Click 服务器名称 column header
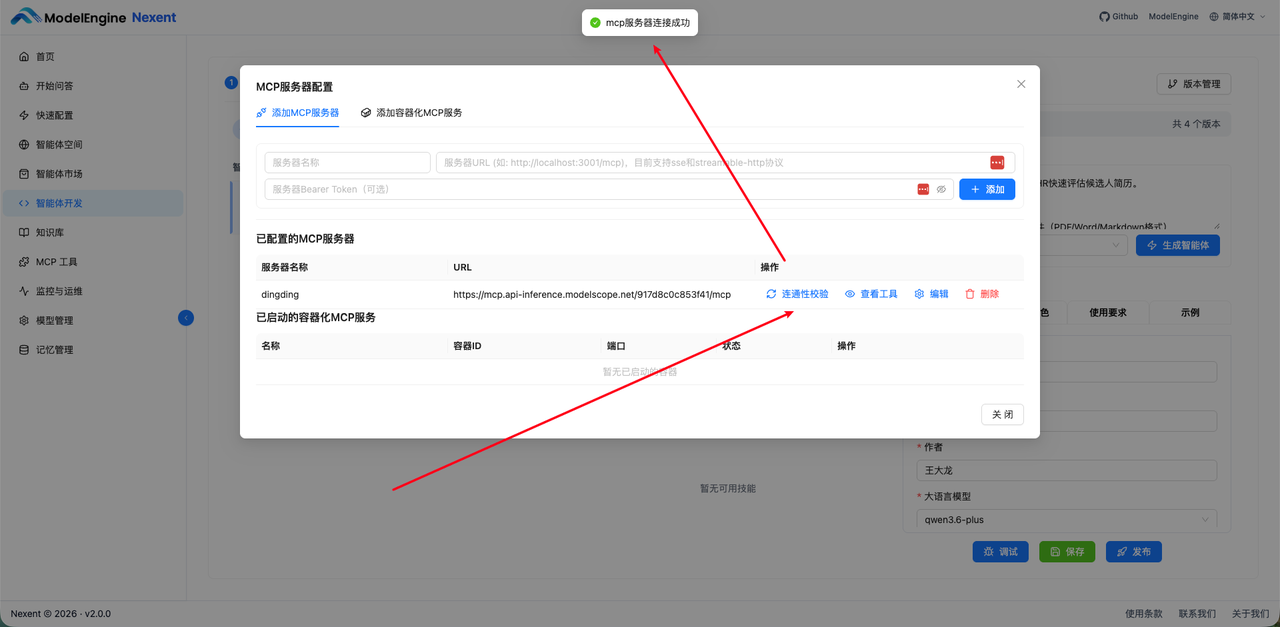Viewport: 1280px width, 627px height. pyautogui.click(x=284, y=267)
